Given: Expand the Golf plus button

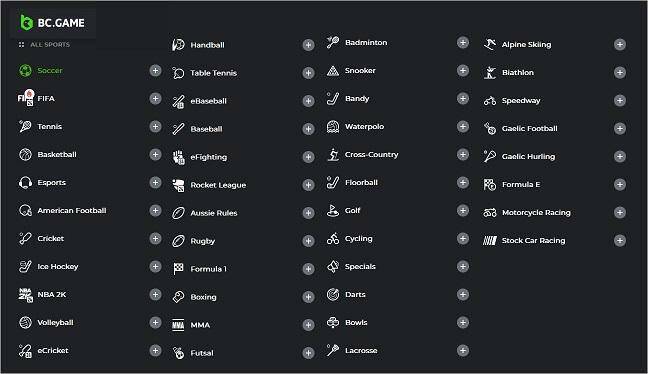Looking at the screenshot, I should (463, 211).
